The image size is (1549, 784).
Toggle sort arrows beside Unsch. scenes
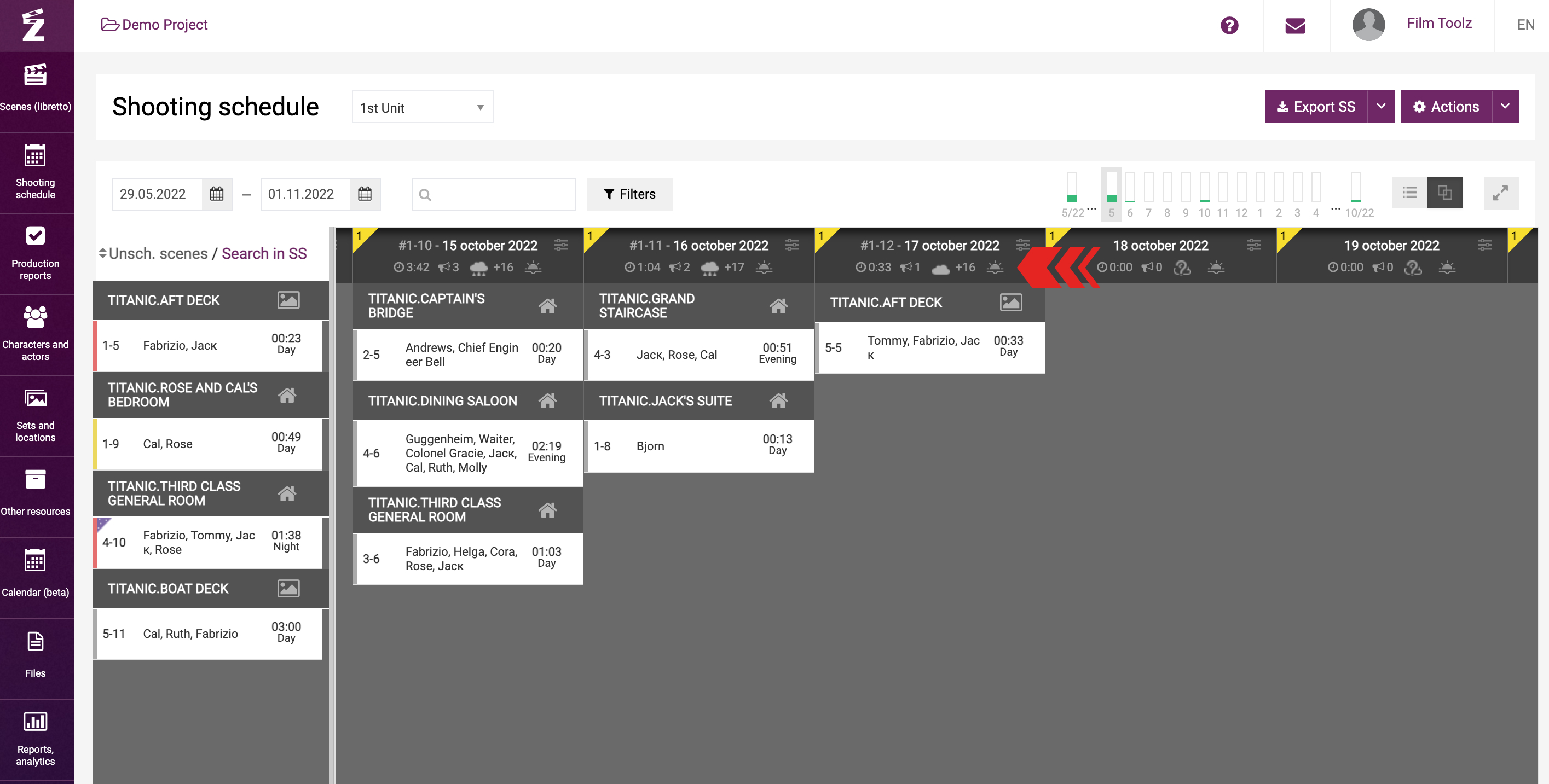[x=102, y=253]
